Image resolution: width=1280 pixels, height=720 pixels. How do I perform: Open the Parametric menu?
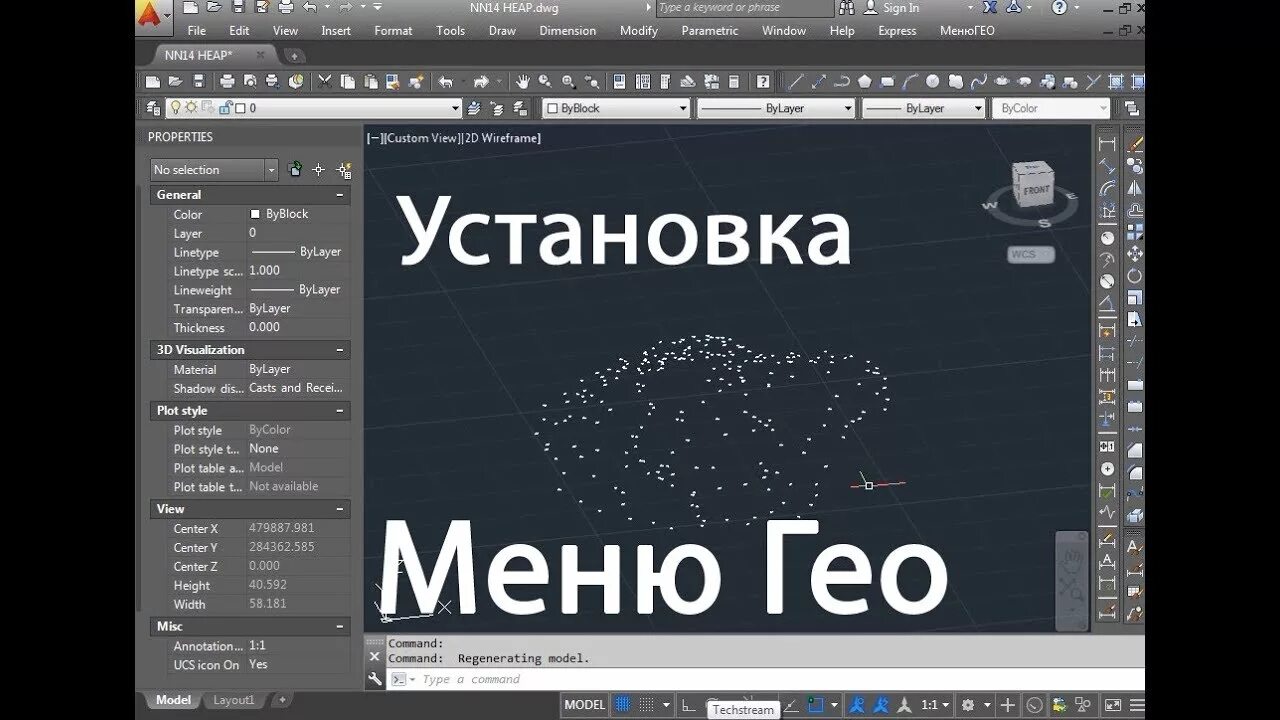pyautogui.click(x=710, y=31)
